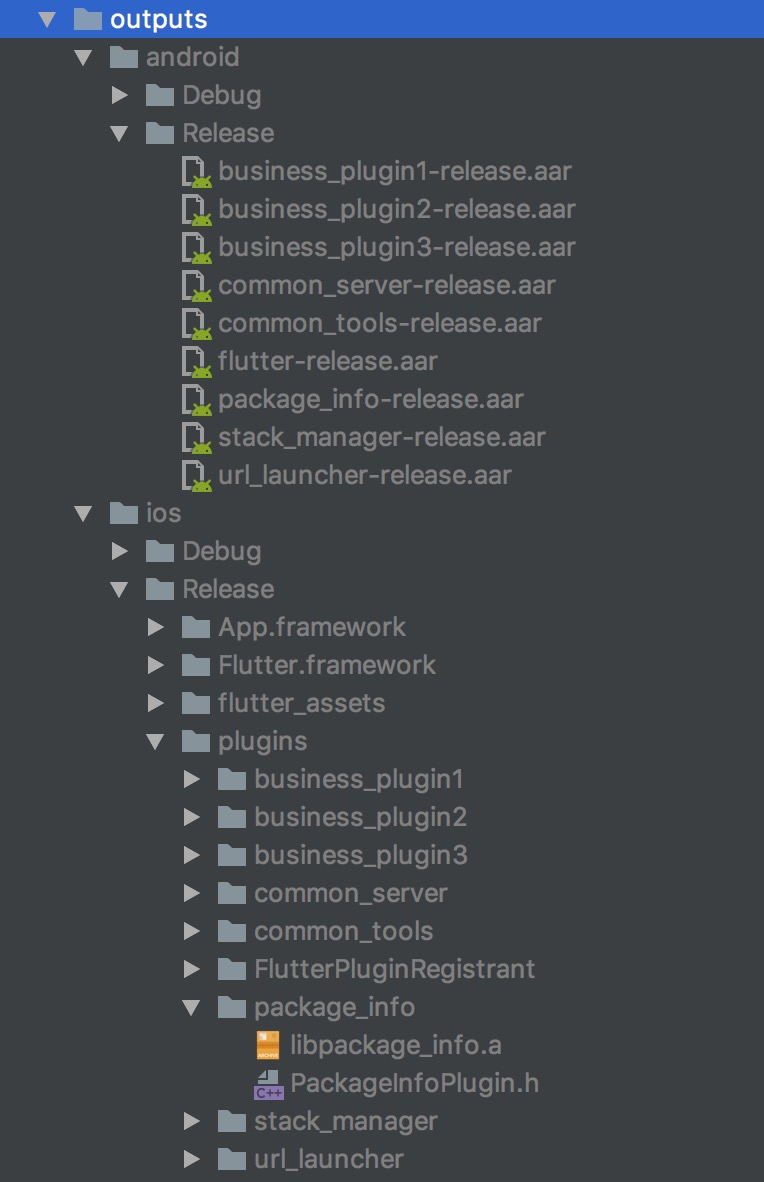The image size is (764, 1182).
Task: Click common_server-release.aar Android file icon
Action: coord(197,286)
